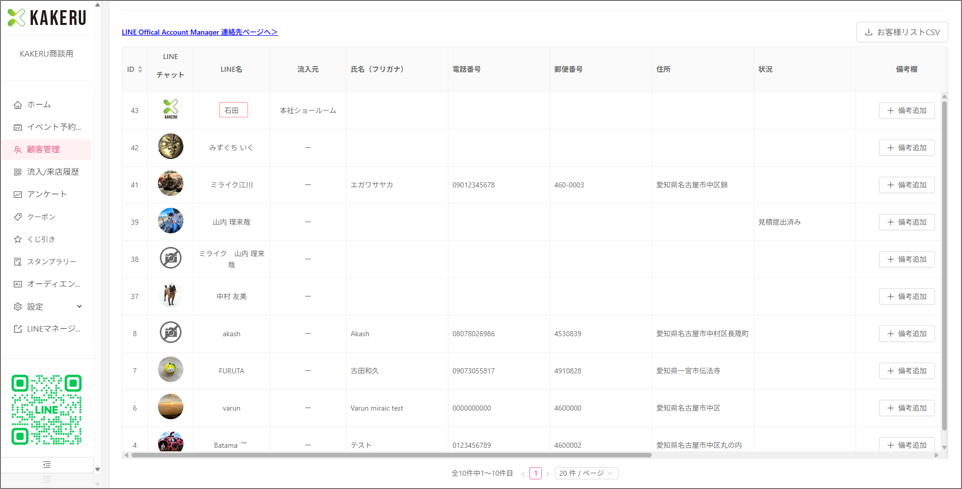Add a note with 備考追加 for 石田's row
Viewport: 962px width, 489px height.
point(907,110)
